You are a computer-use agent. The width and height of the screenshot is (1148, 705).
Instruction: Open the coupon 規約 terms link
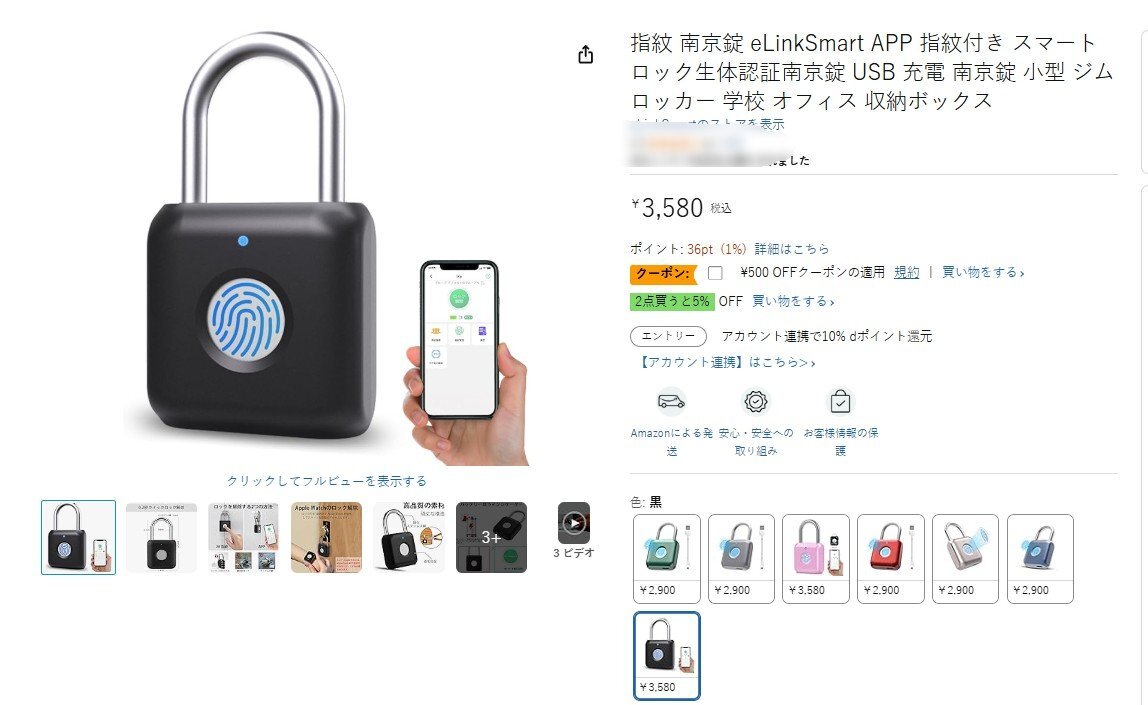click(906, 272)
